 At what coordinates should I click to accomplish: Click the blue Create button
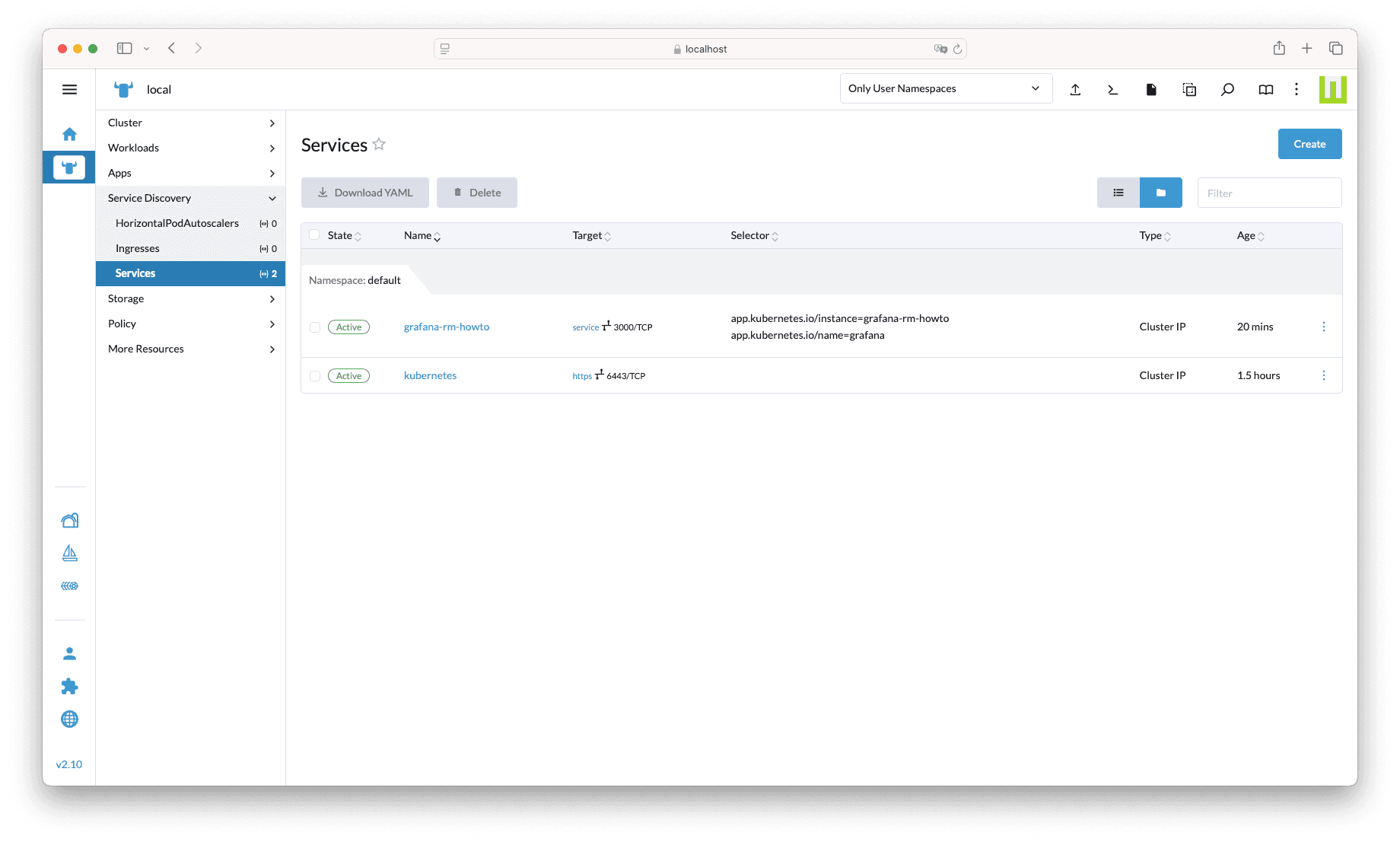click(x=1309, y=144)
